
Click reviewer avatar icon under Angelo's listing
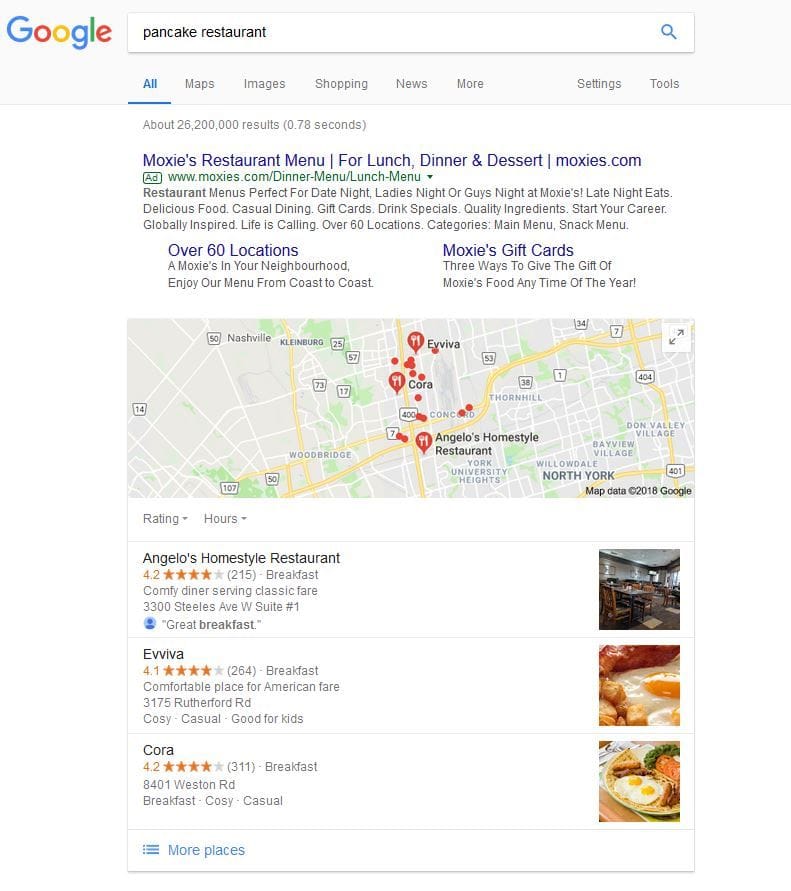point(149,623)
